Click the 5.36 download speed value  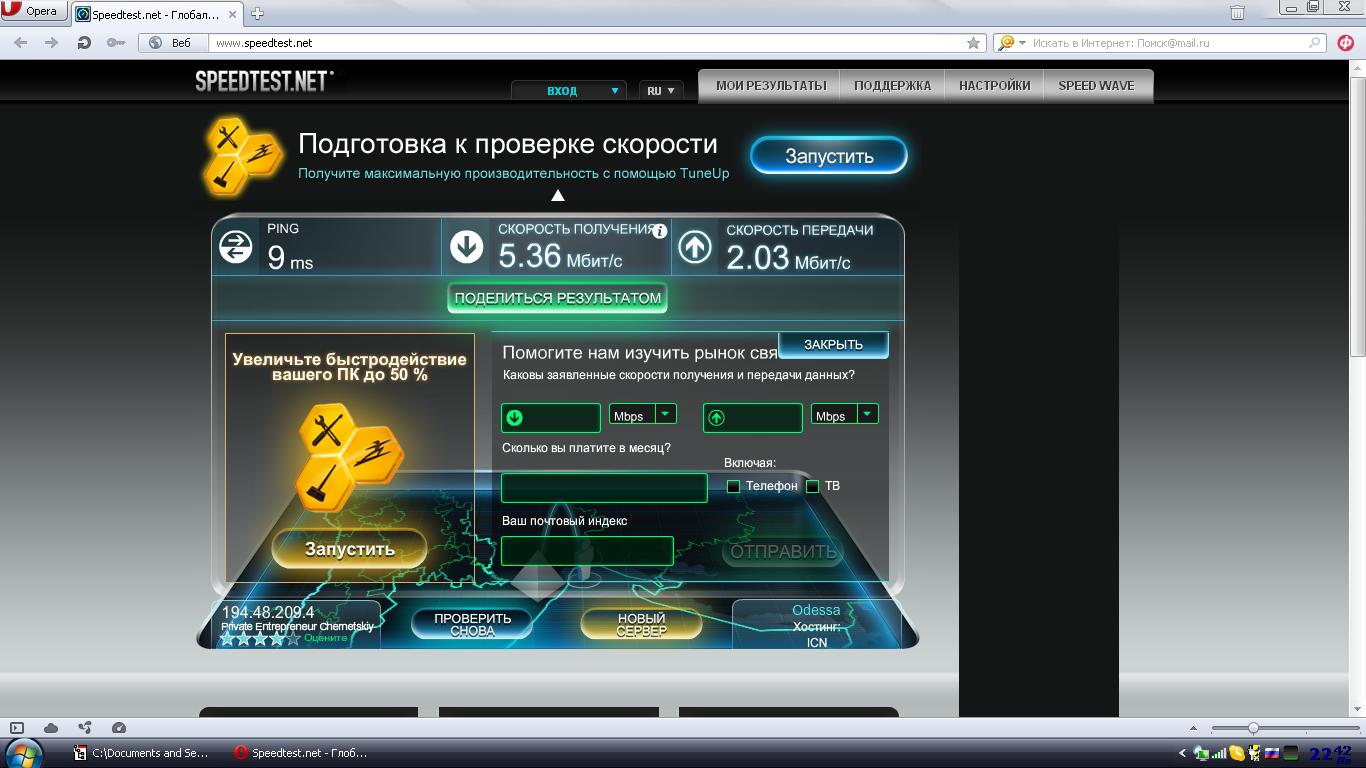[529, 257]
